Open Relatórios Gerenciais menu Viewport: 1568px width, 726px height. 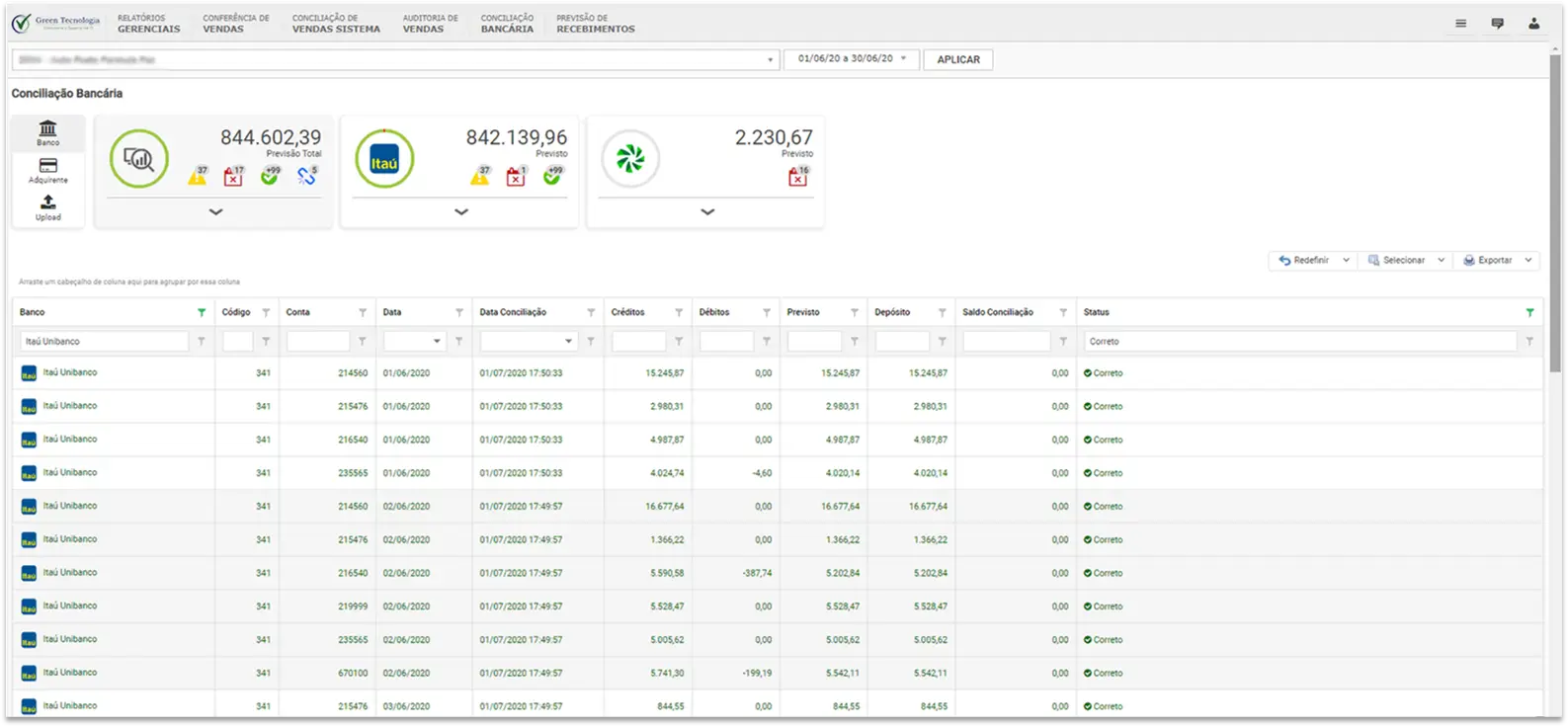[148, 24]
